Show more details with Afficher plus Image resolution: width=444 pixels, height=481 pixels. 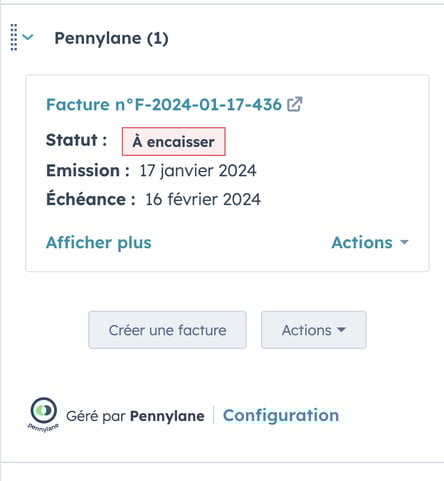click(99, 242)
